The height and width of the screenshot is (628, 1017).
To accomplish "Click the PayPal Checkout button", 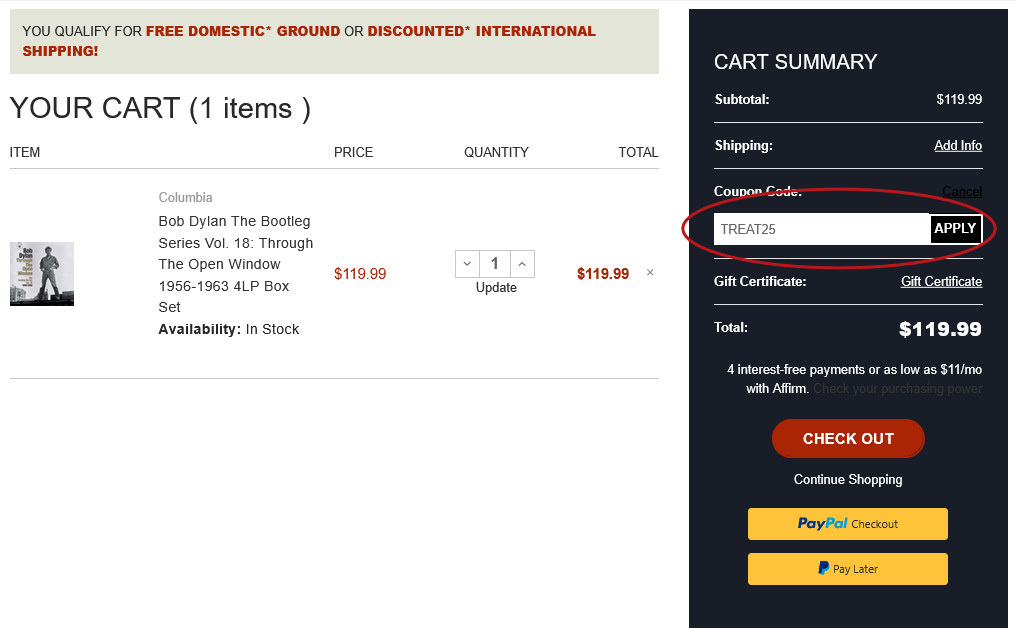I will pyautogui.click(x=847, y=523).
